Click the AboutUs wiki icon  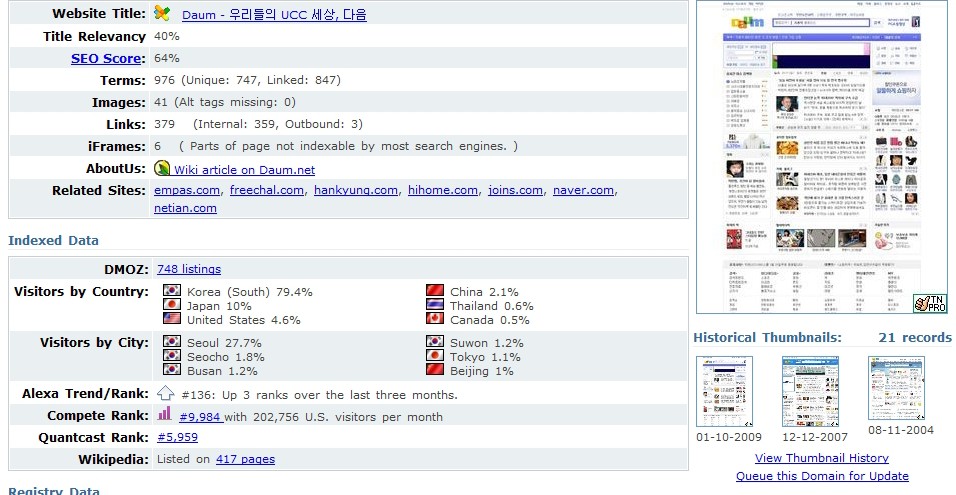point(163,169)
